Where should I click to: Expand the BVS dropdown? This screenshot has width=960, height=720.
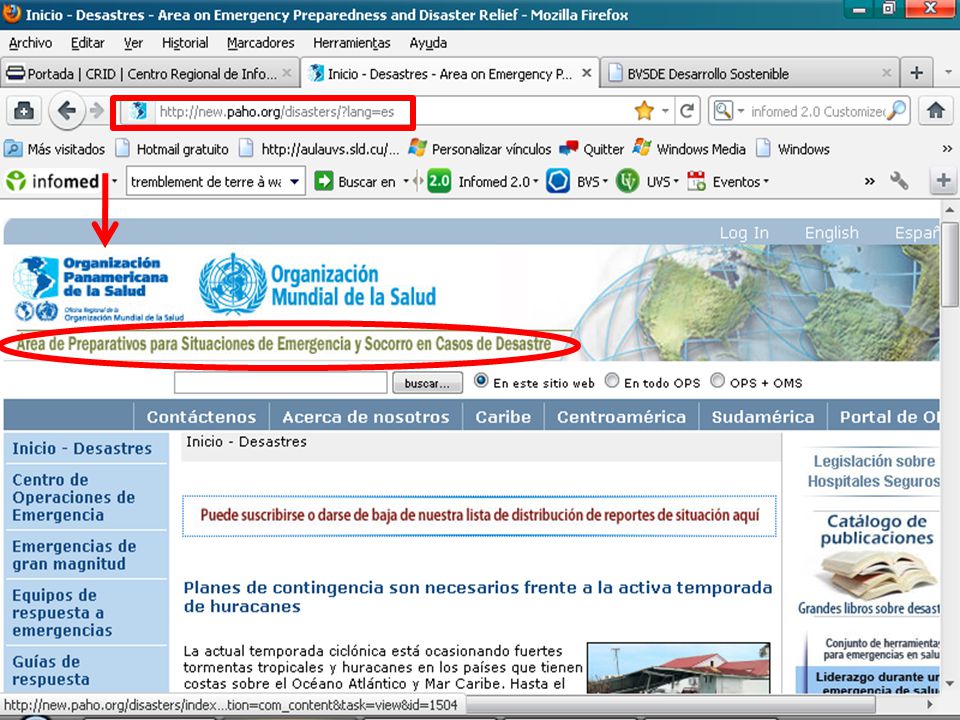pos(605,181)
